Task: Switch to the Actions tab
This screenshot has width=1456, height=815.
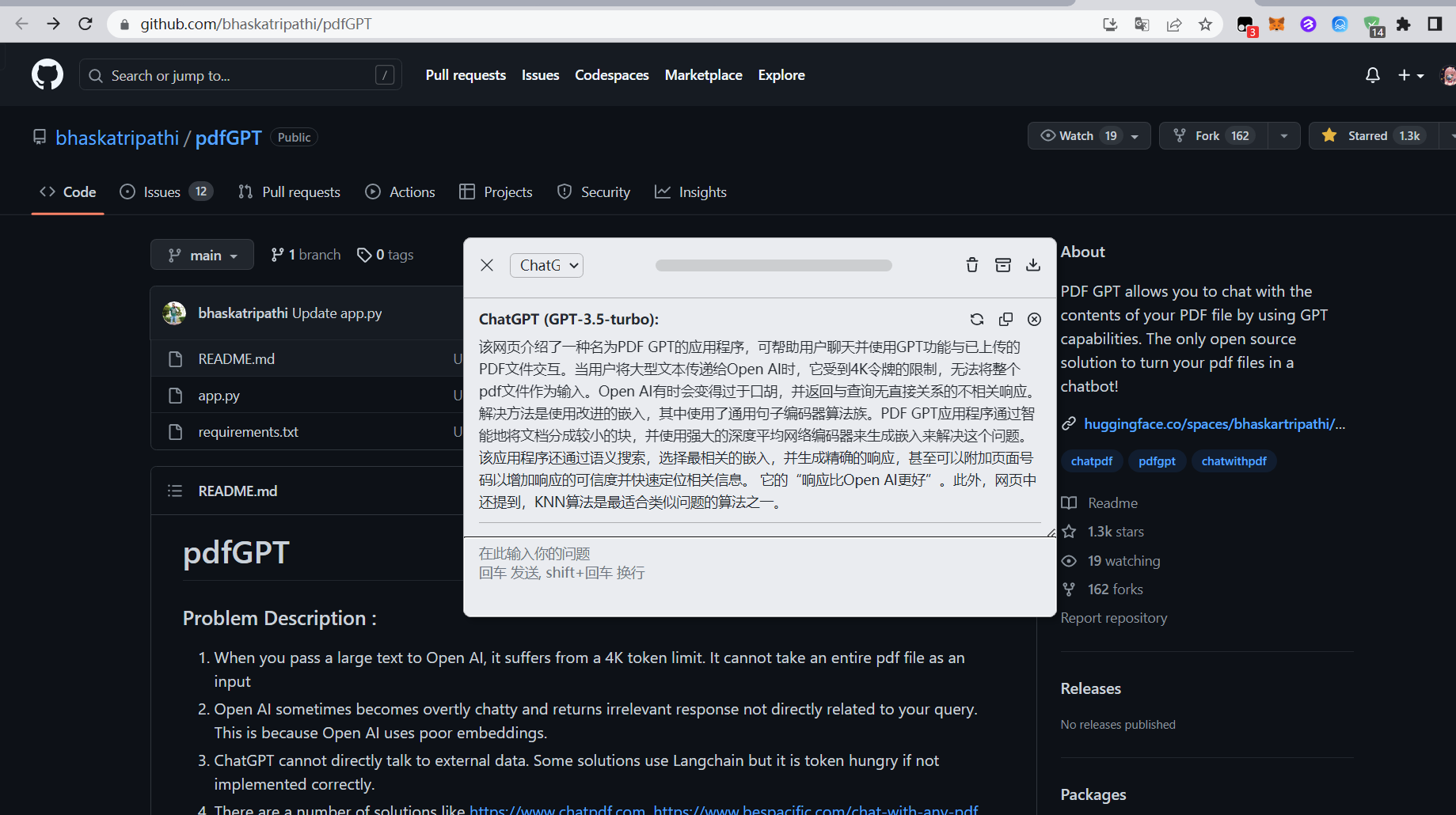Action: pos(400,192)
